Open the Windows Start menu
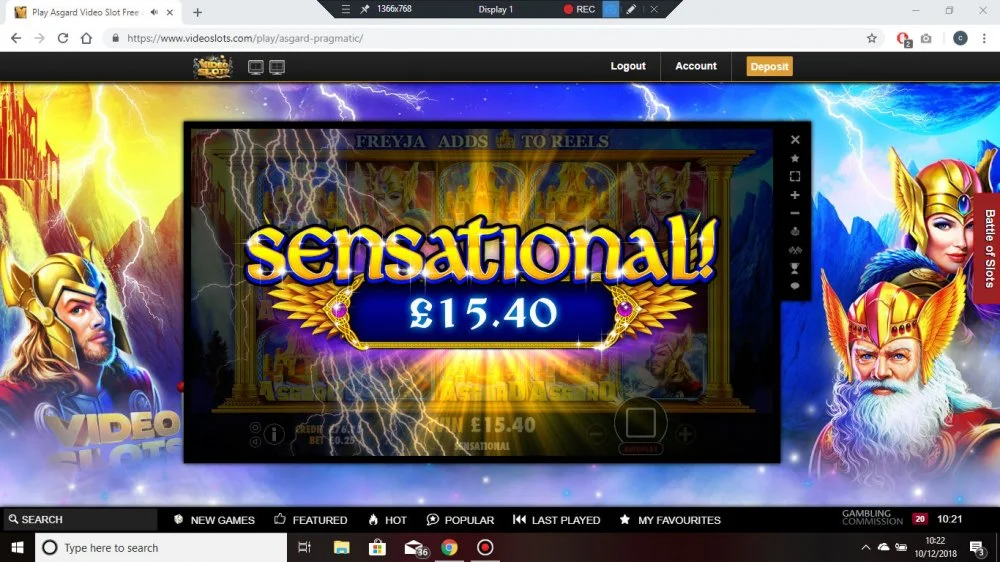The image size is (1000, 562). pos(17,547)
